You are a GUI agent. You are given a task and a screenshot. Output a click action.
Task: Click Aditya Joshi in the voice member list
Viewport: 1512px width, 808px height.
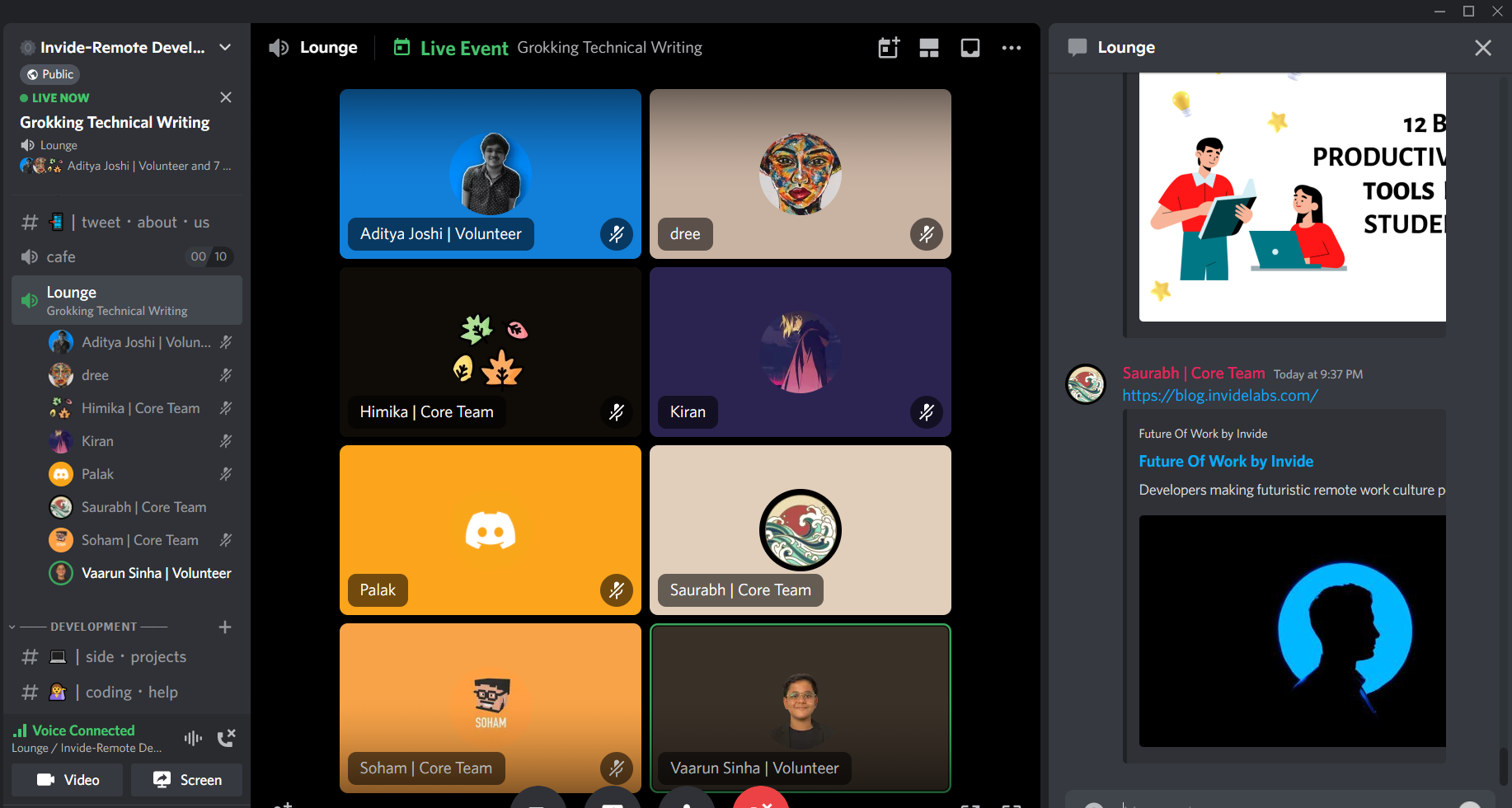click(x=140, y=342)
